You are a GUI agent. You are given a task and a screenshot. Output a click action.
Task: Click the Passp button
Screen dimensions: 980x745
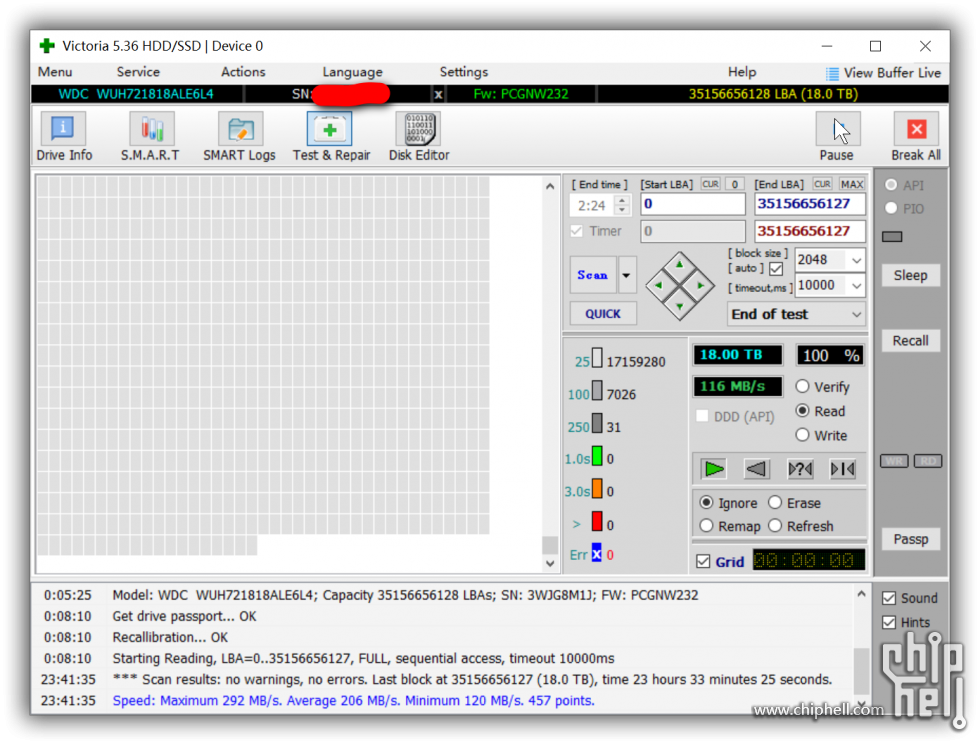pos(911,539)
